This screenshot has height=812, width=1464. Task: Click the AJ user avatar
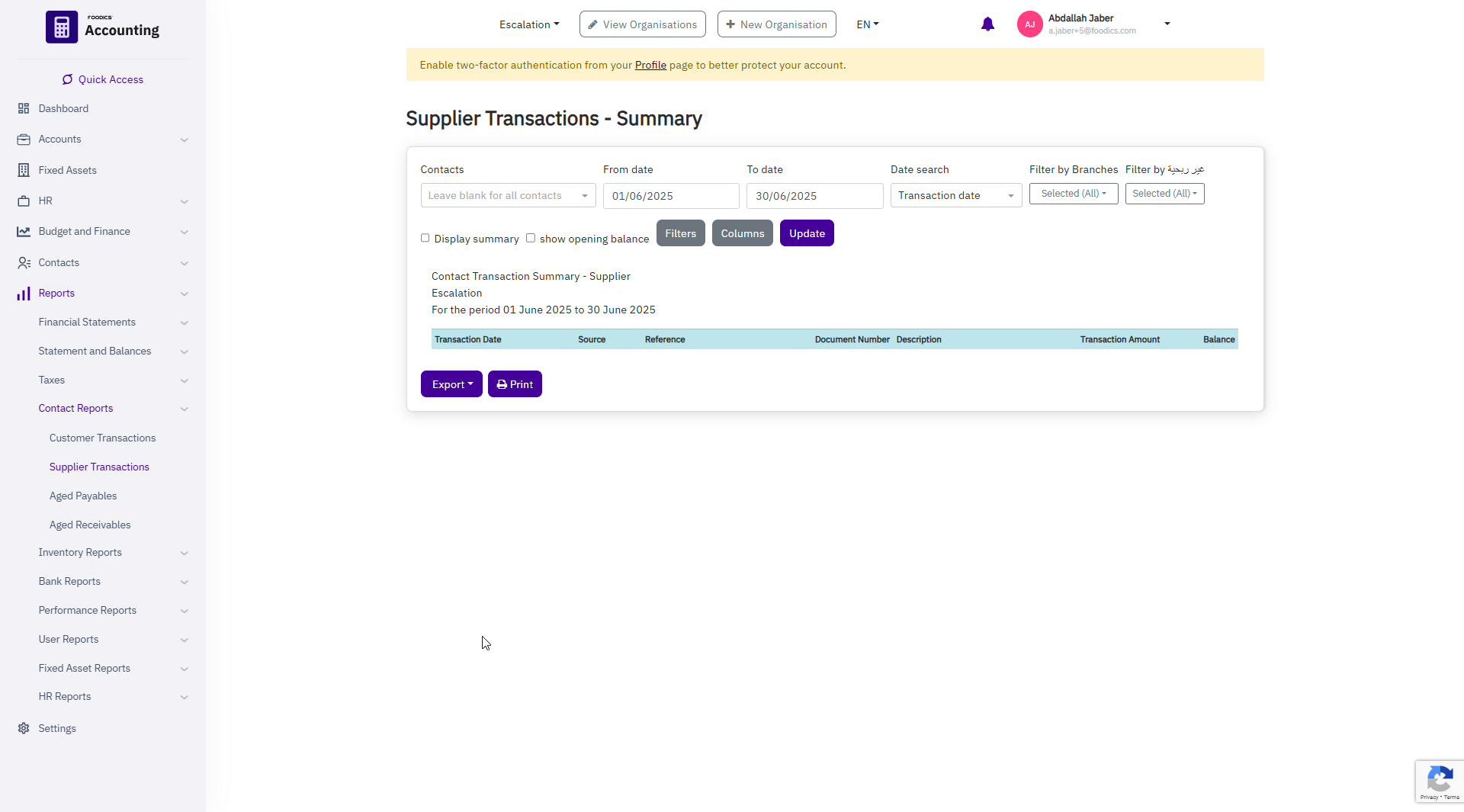1029,24
